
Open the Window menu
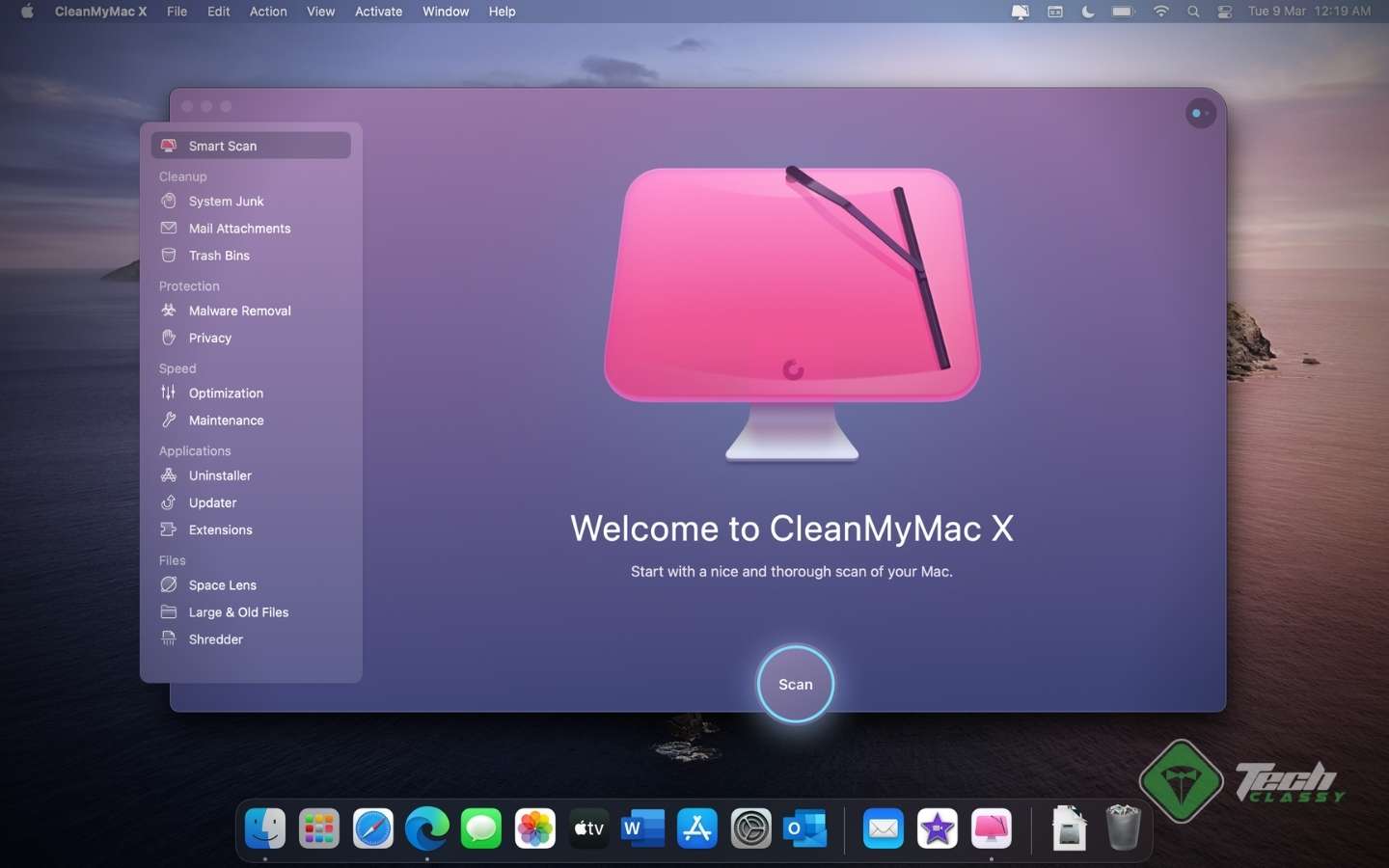pyautogui.click(x=445, y=12)
